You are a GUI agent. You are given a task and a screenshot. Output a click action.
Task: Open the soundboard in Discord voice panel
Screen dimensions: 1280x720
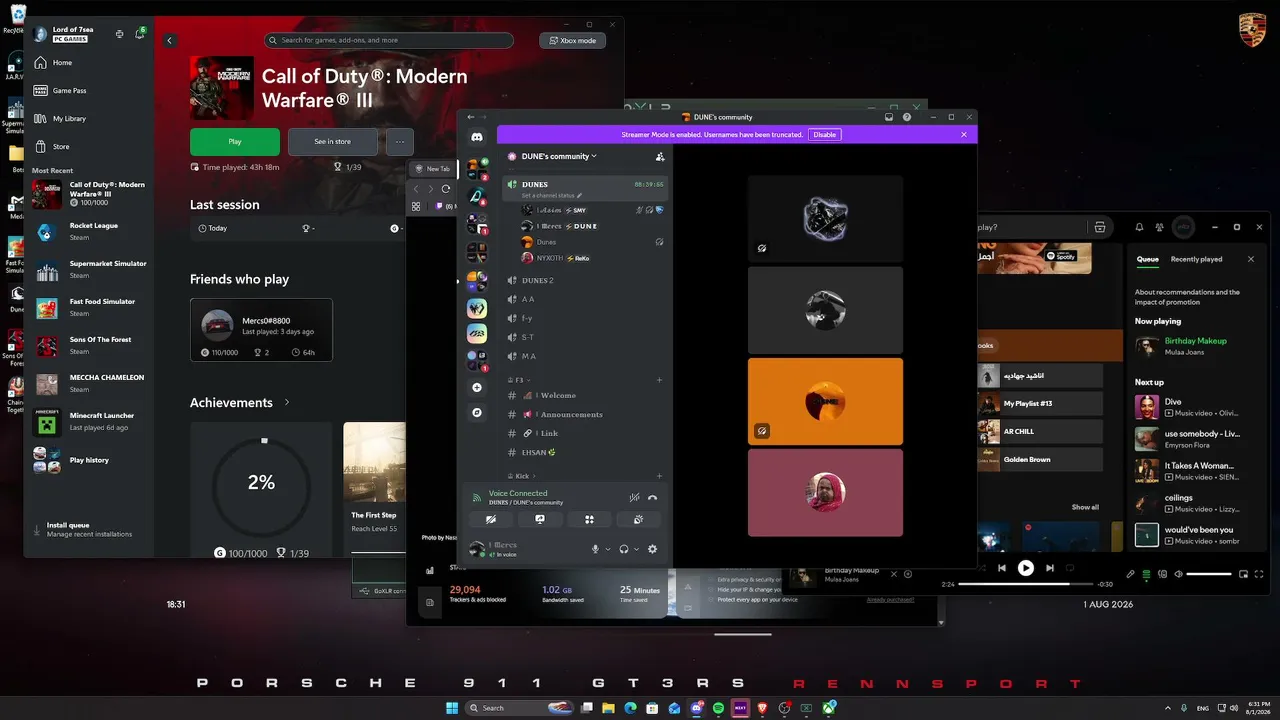[x=638, y=519]
